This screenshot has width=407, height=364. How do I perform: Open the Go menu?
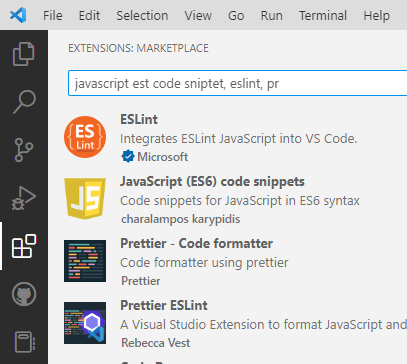(x=236, y=16)
